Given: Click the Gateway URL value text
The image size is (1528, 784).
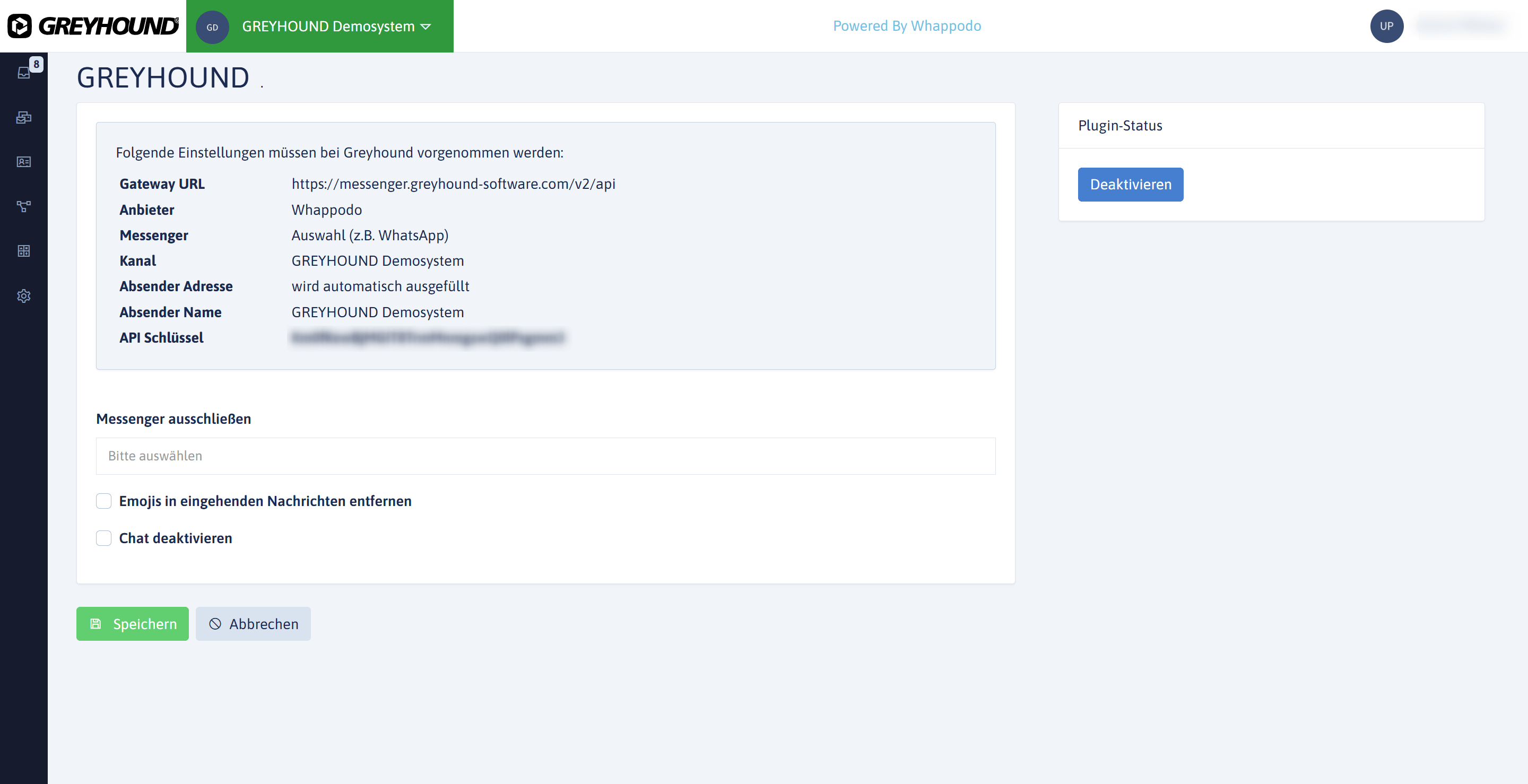Looking at the screenshot, I should pos(453,184).
